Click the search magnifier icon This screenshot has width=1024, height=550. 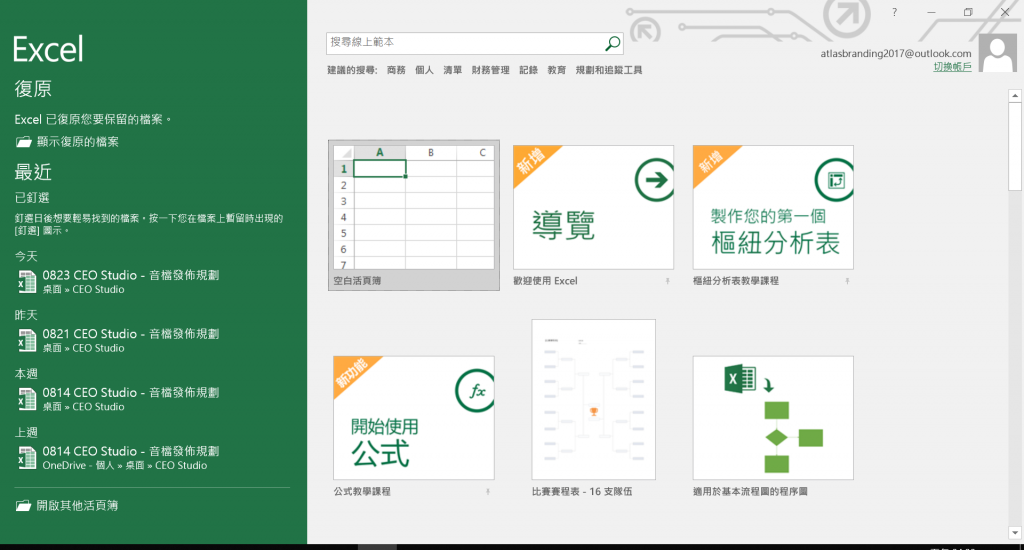pos(613,43)
